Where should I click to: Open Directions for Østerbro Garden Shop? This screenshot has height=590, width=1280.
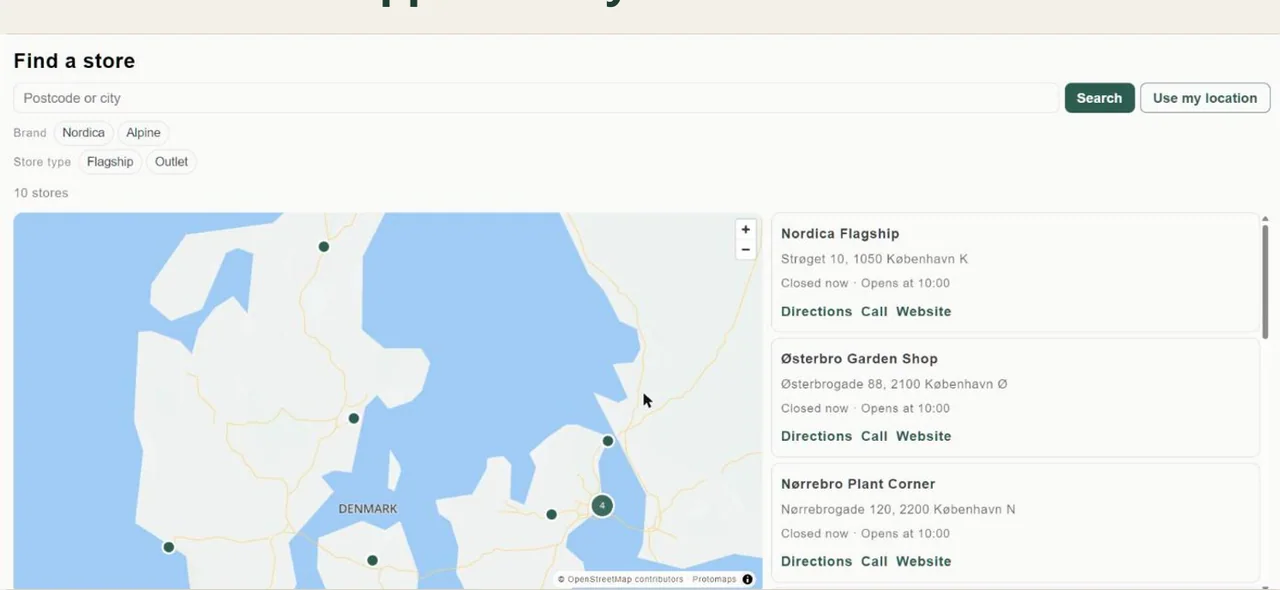(x=816, y=436)
